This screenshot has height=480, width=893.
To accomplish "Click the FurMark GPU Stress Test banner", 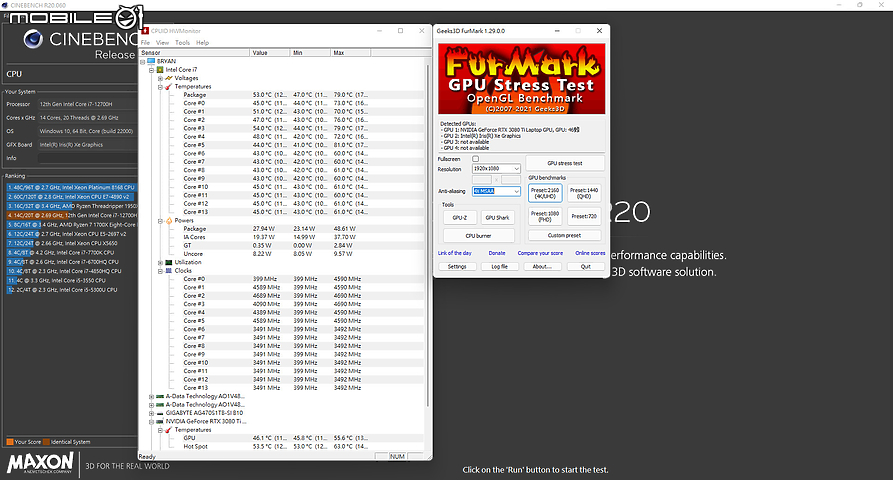I will pyautogui.click(x=522, y=79).
